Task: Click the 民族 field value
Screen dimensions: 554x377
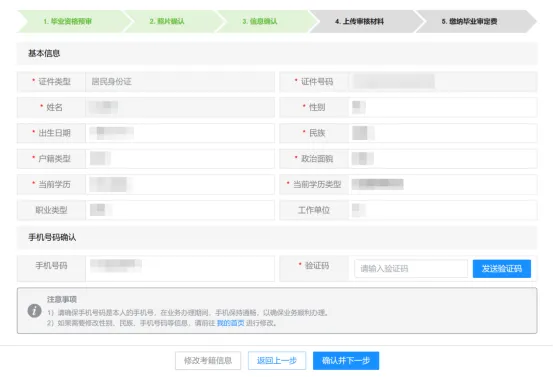Action: click(443, 133)
